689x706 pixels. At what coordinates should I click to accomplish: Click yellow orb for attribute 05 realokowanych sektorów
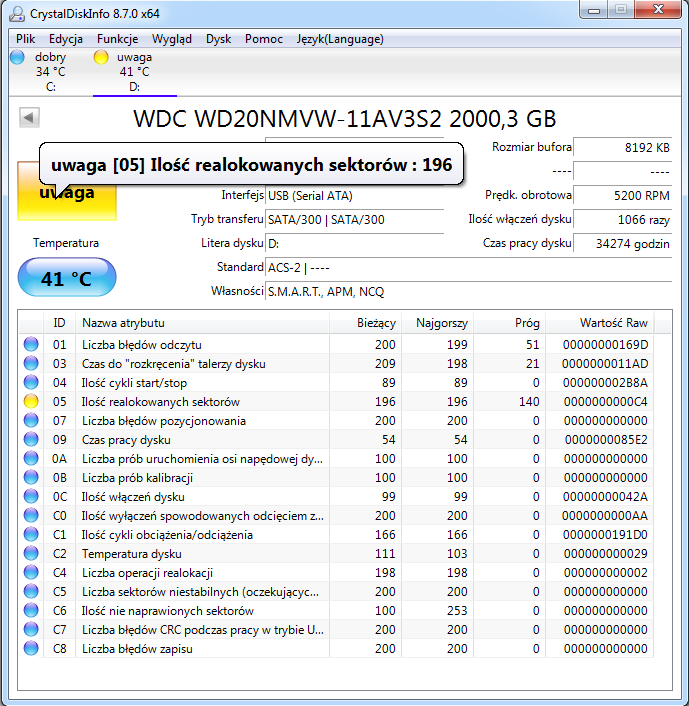(x=31, y=401)
